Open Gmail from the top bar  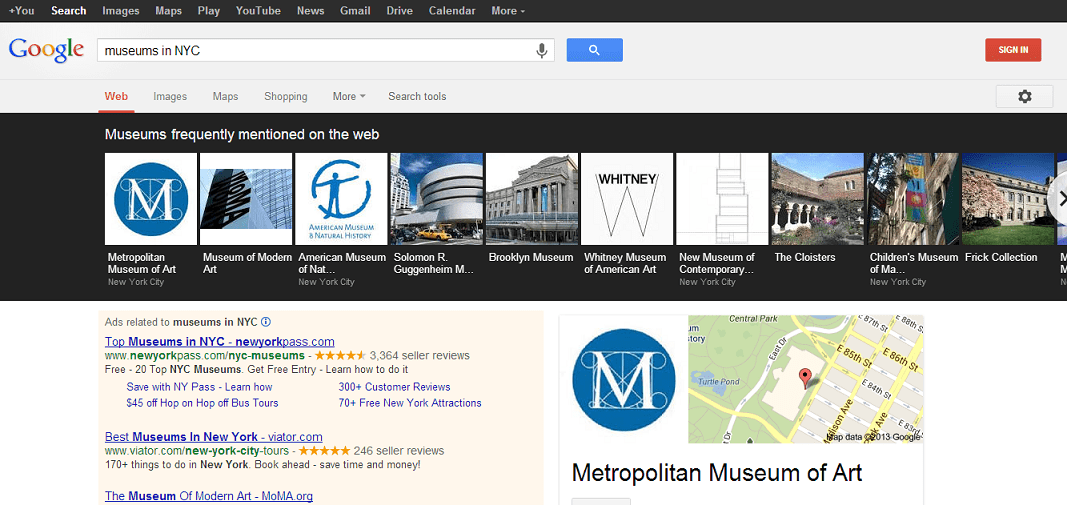coord(355,11)
